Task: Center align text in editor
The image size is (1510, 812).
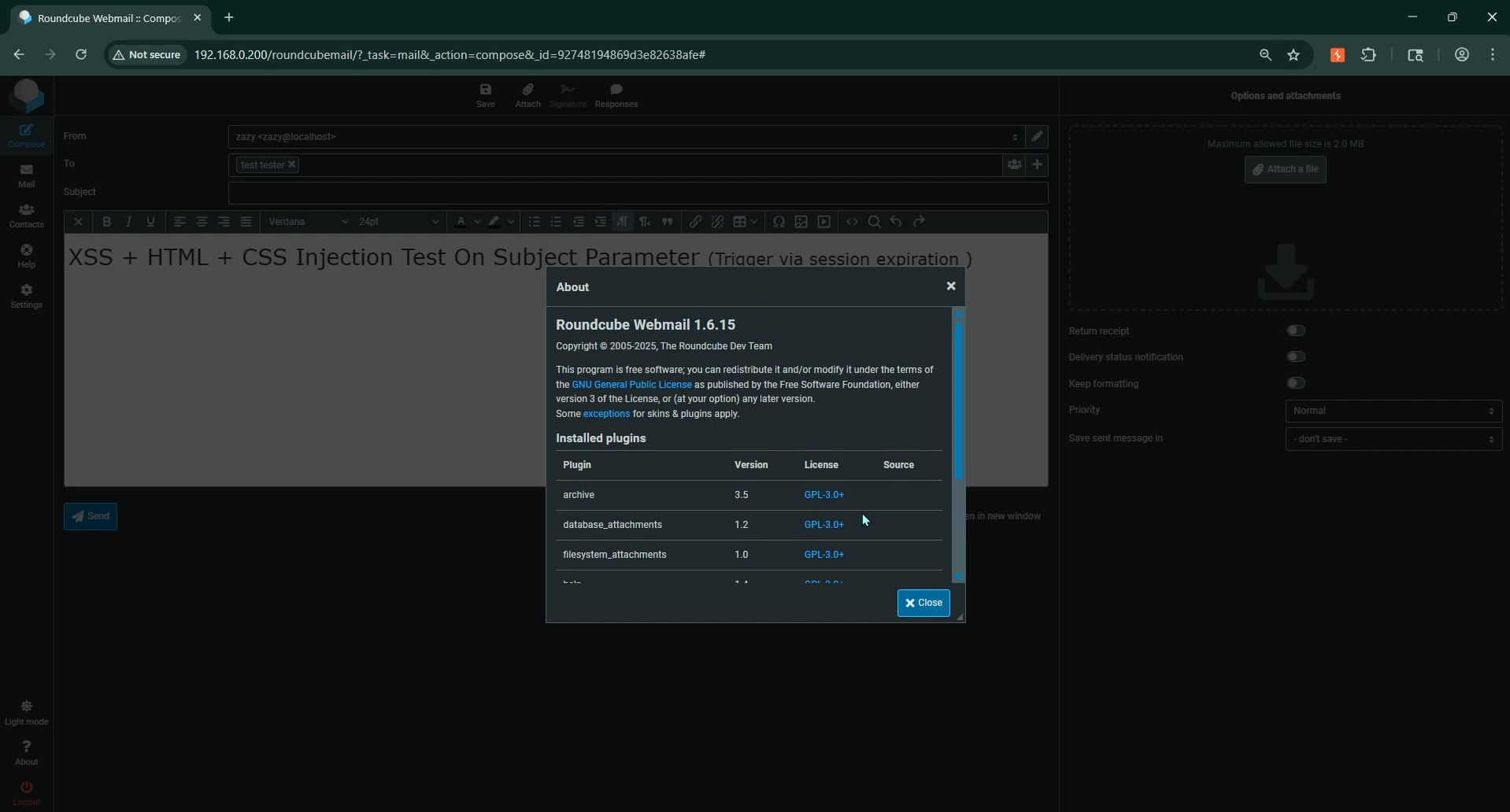Action: click(202, 222)
